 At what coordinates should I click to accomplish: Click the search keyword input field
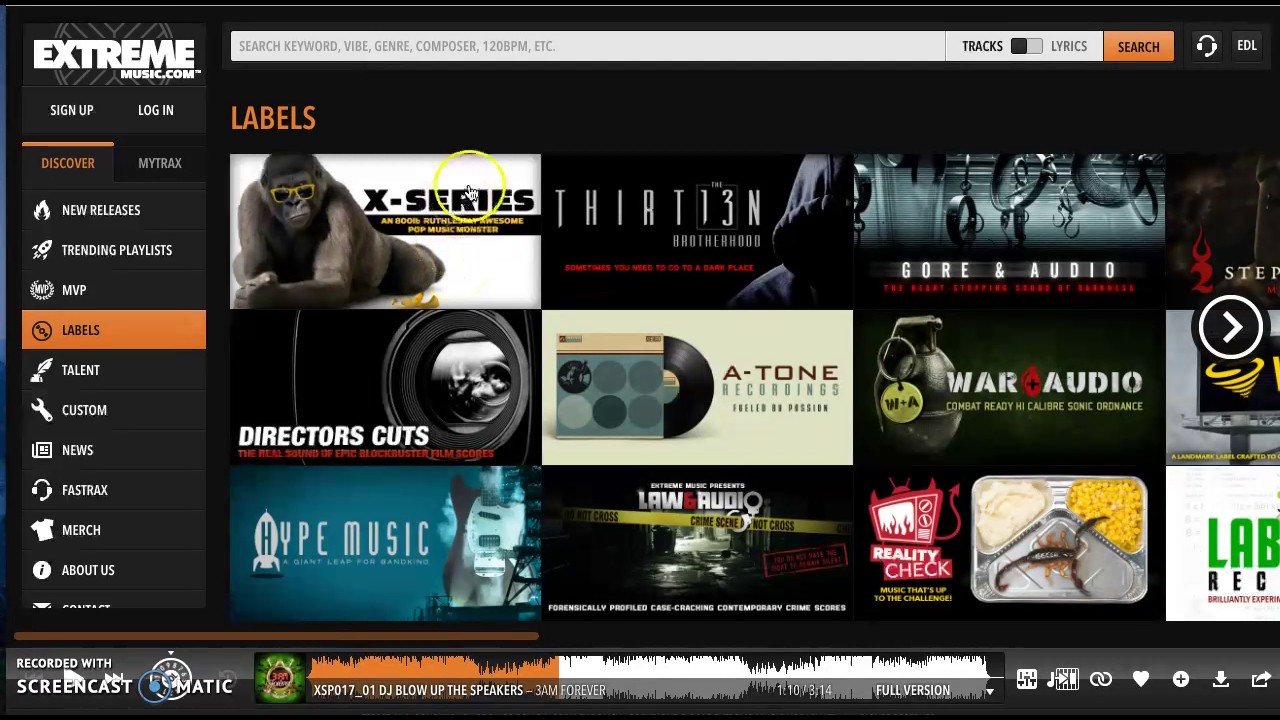[x=588, y=46]
